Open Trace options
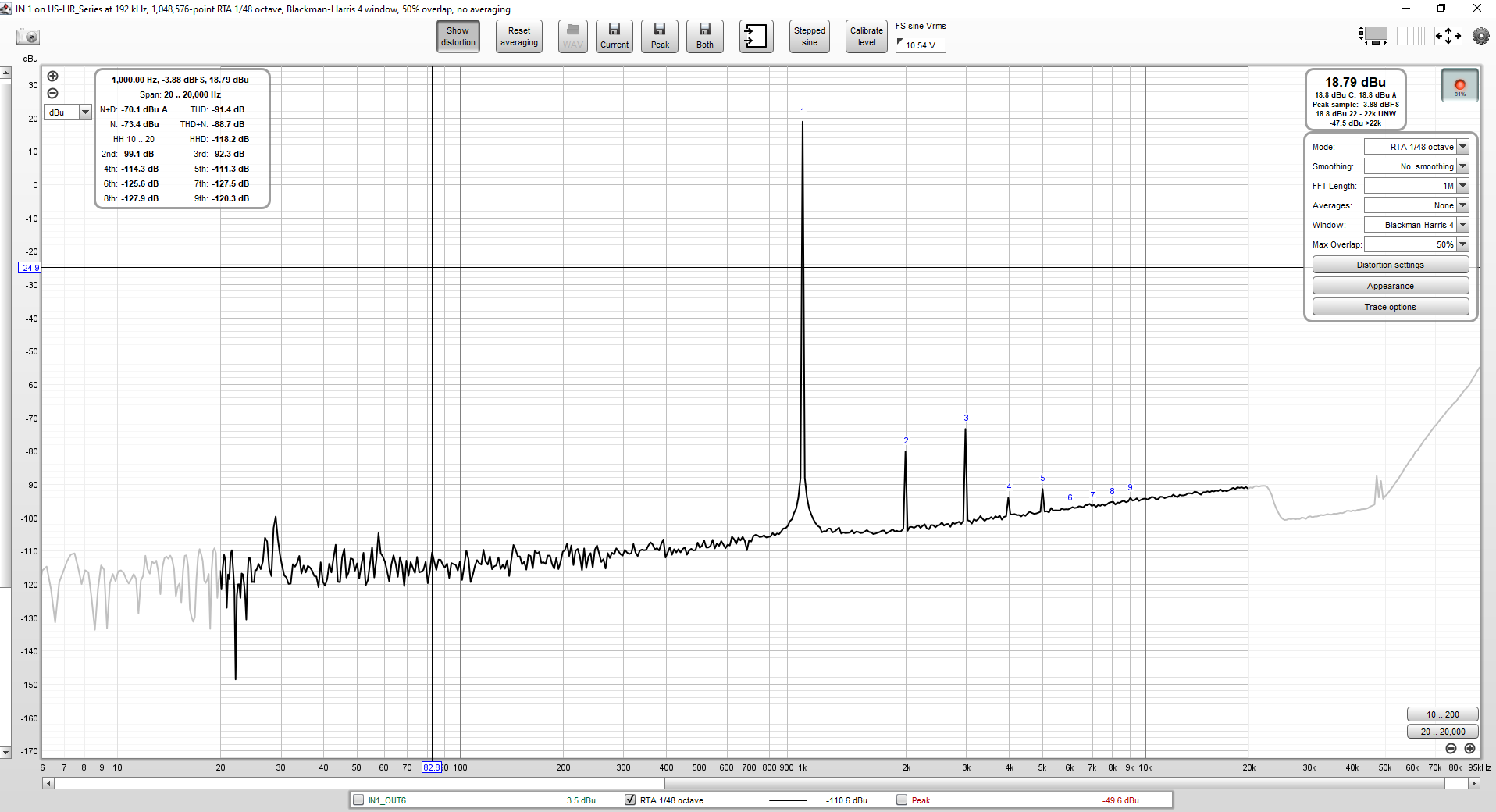 [x=1391, y=307]
